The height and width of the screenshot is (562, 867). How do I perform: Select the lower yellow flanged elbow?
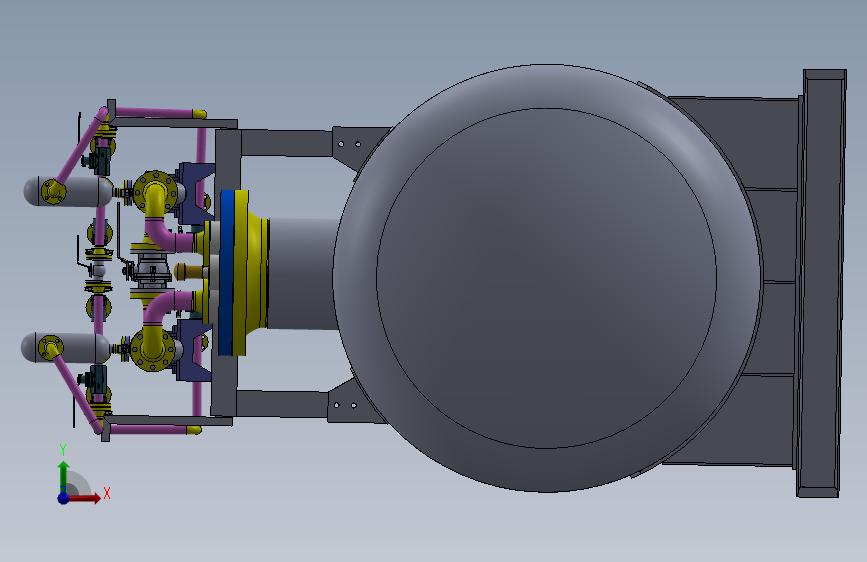[153, 348]
